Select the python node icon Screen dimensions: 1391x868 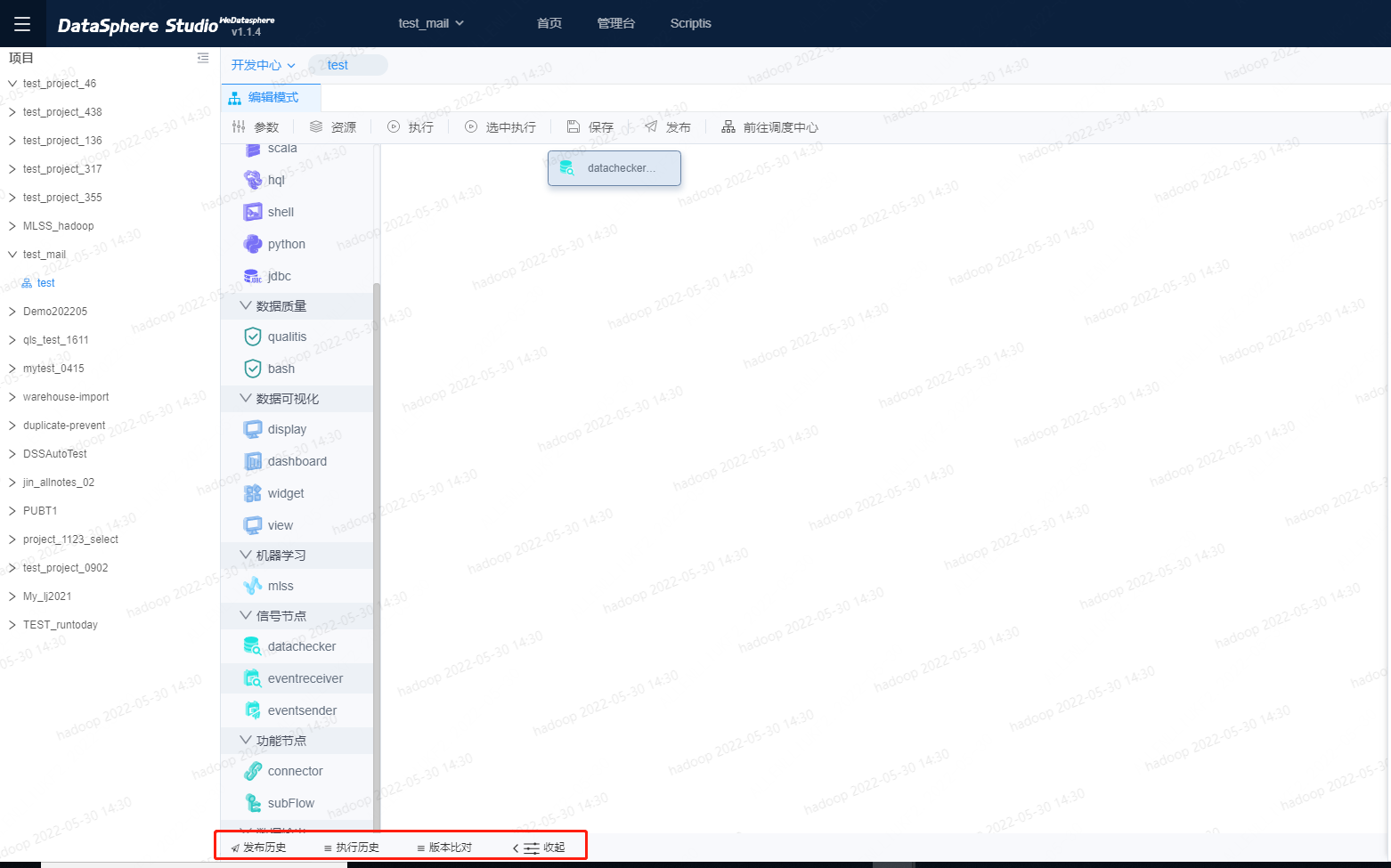pyautogui.click(x=286, y=243)
